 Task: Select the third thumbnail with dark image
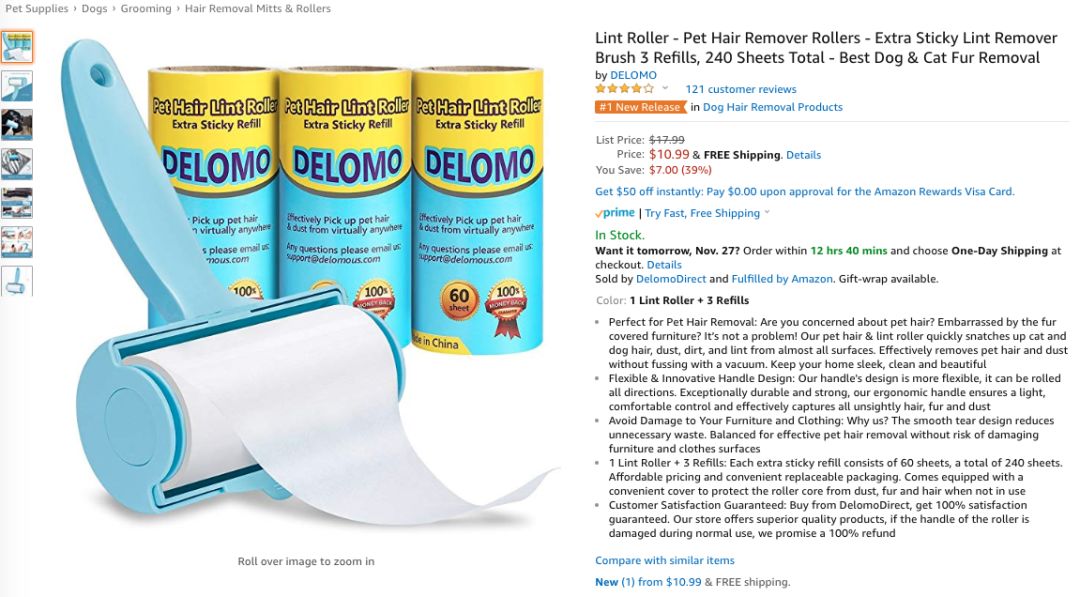tap(17, 125)
